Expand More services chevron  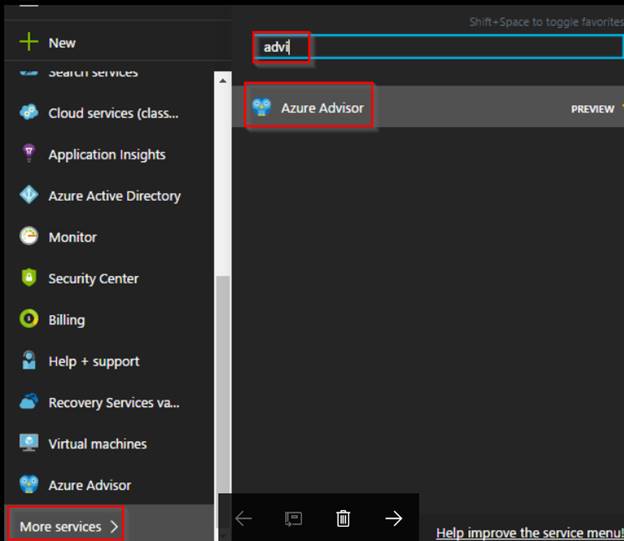[114, 526]
